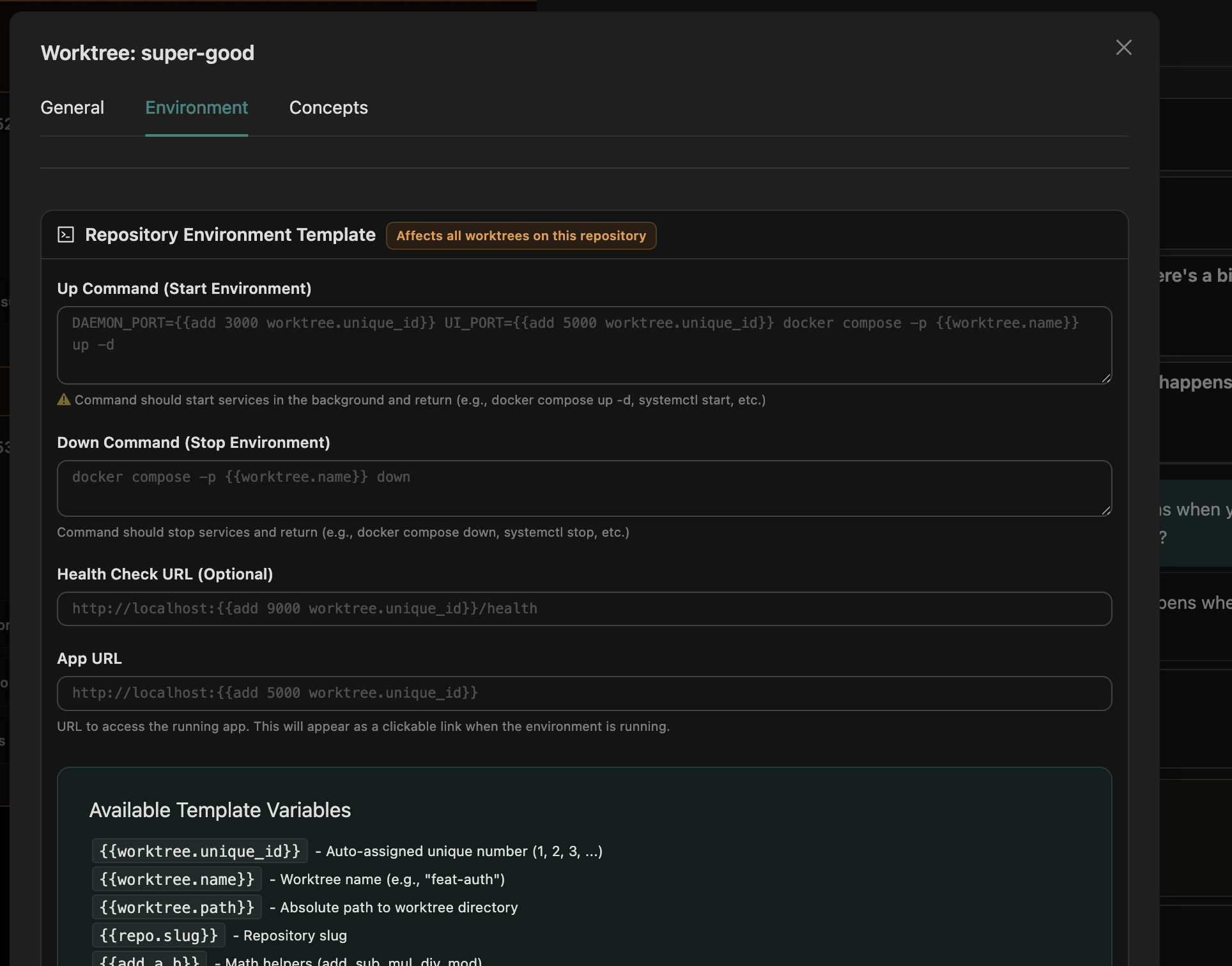Click the warning triangle under the Up Command field
This screenshot has width=1232, height=966.
63,399
